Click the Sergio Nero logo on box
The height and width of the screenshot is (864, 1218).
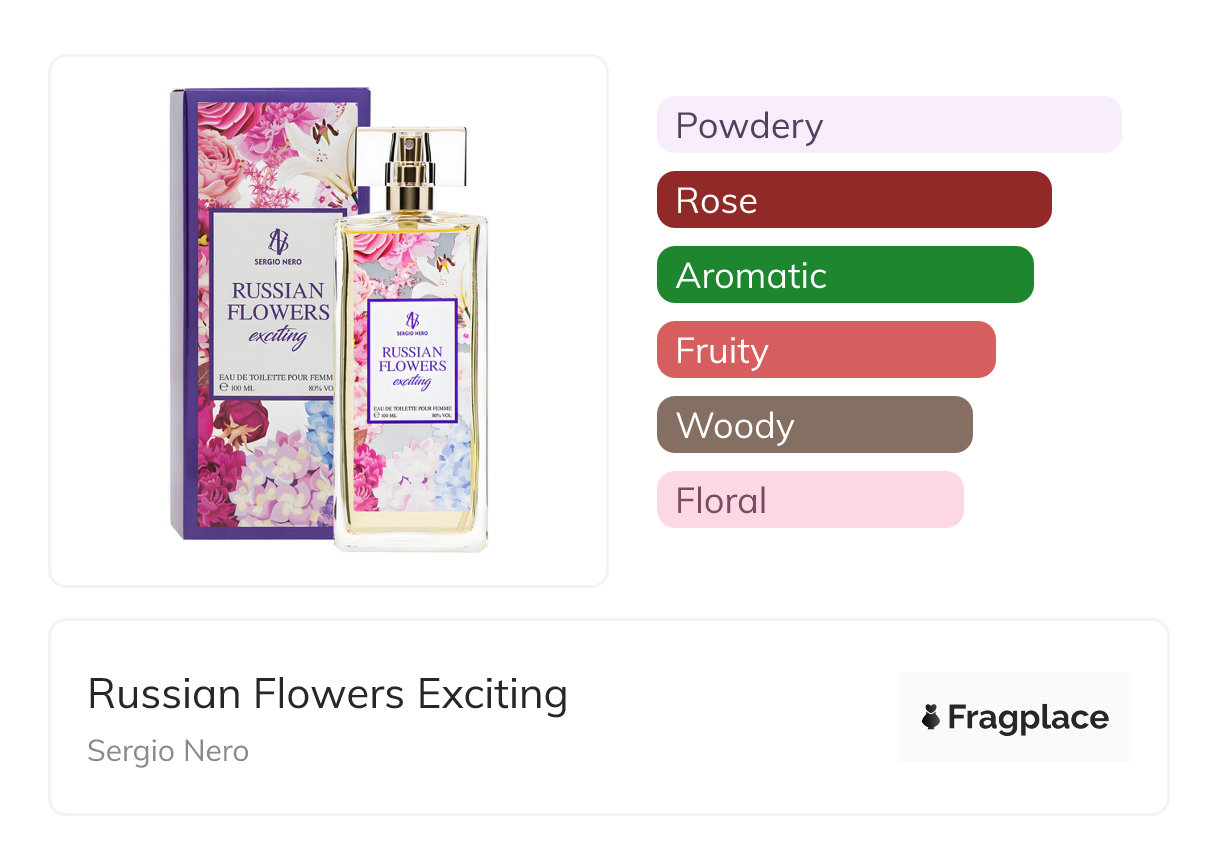coord(278,246)
